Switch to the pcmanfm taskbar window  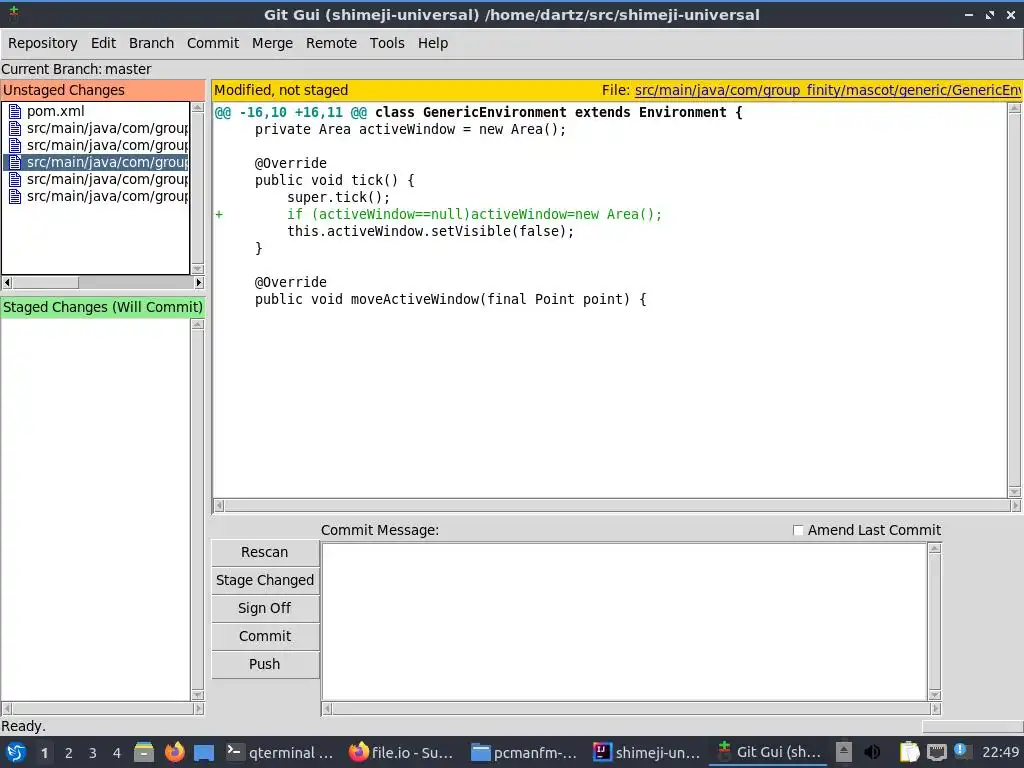(x=524, y=752)
